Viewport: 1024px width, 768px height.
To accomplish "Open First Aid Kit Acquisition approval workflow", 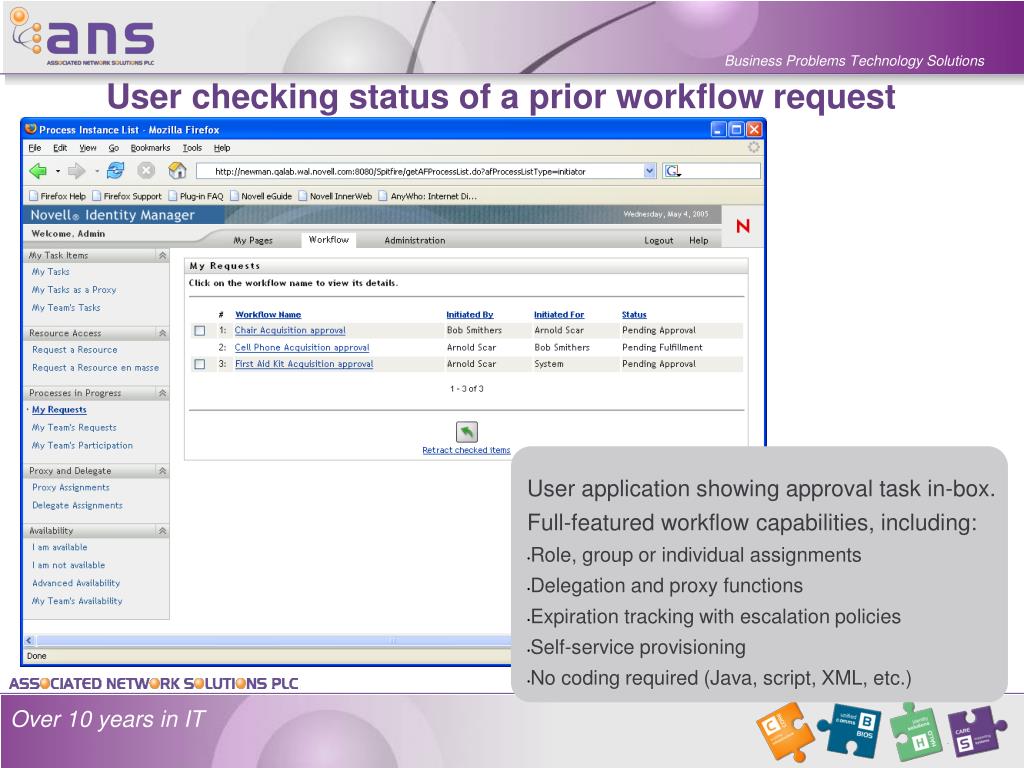I will (304, 364).
